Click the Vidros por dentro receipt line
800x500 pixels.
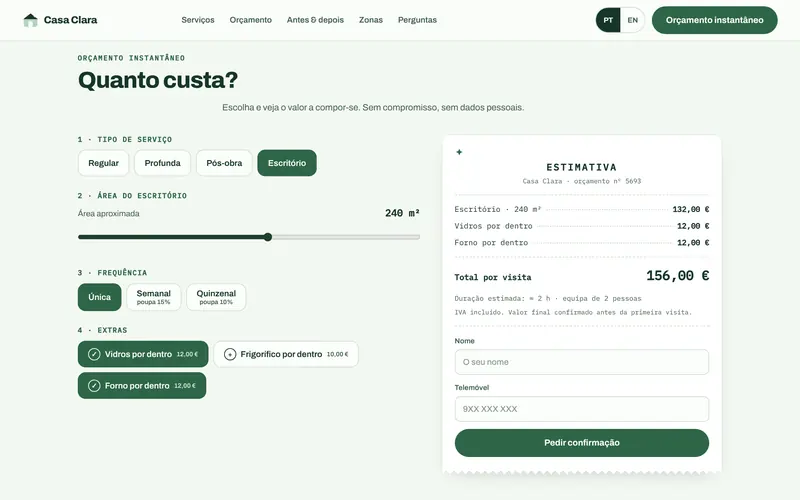[582, 226]
